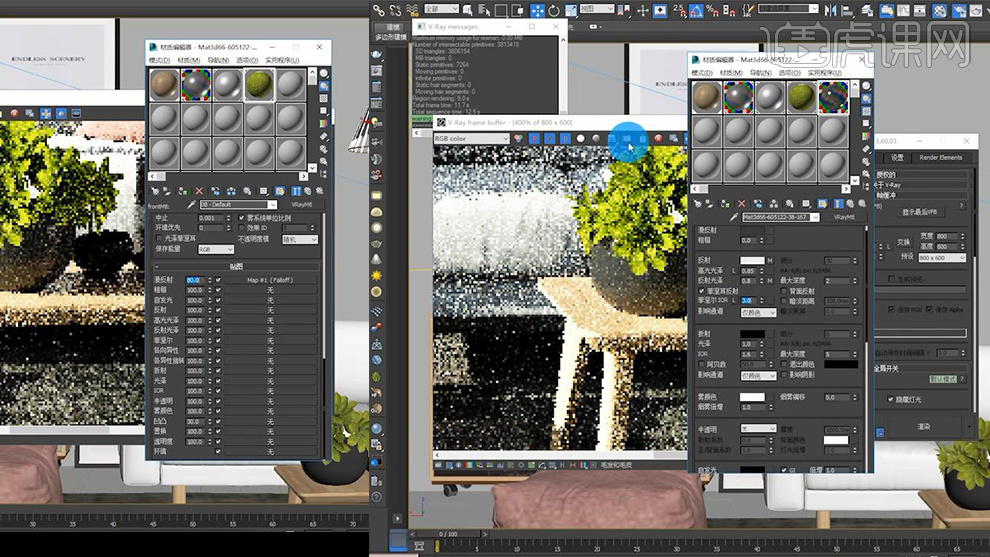Screen dimensions: 990x557
Task: Click Sample Type sphere icon in right editor
Action: (x=866, y=86)
